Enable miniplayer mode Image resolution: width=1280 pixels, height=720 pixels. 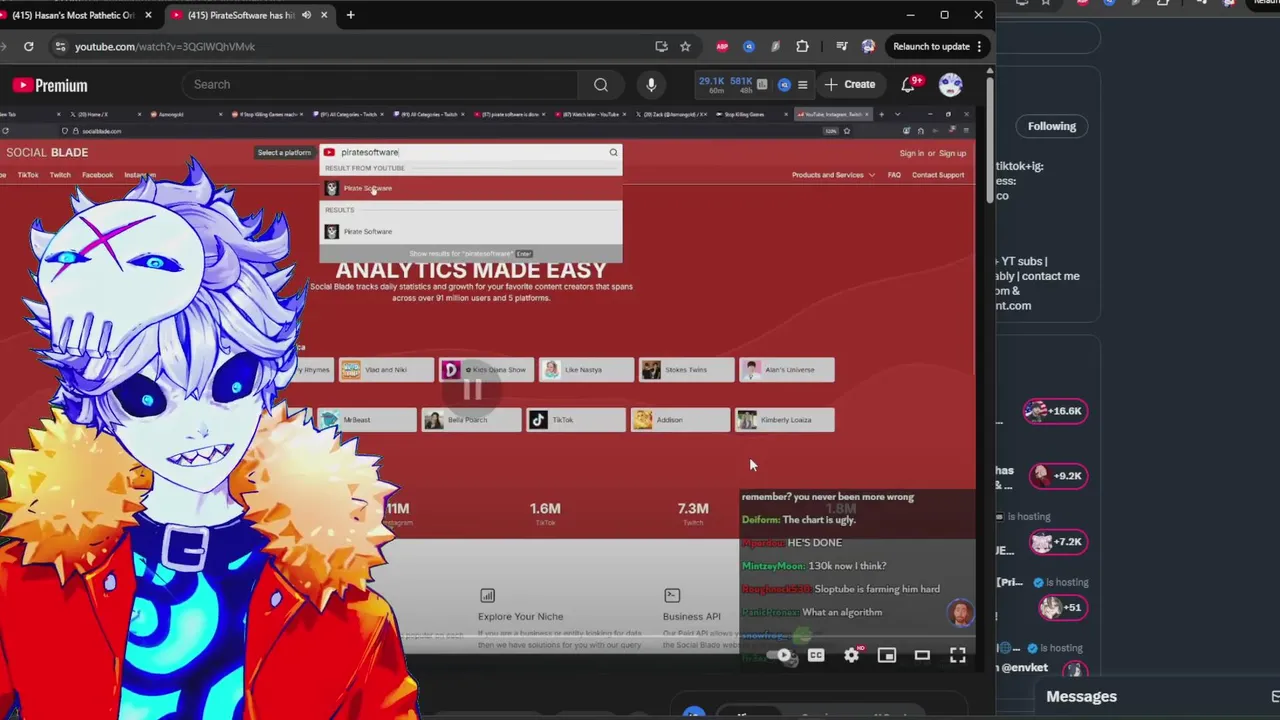pos(887,656)
